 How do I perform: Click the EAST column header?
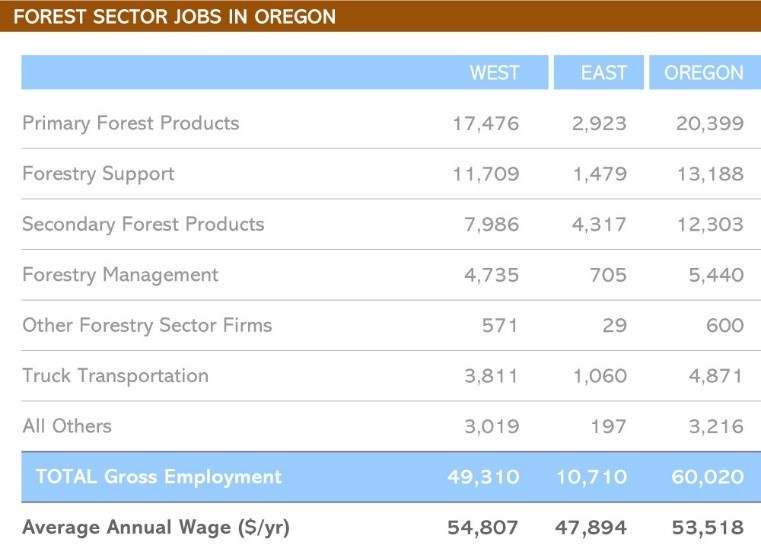point(603,73)
